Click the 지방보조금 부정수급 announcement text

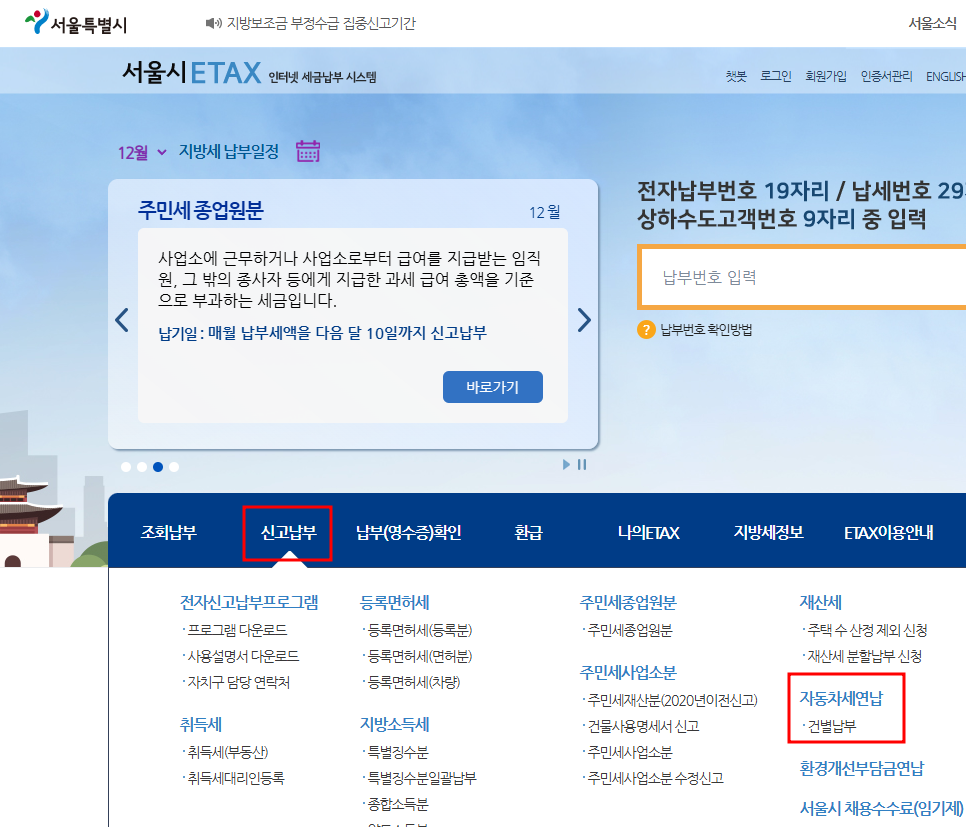coord(321,23)
